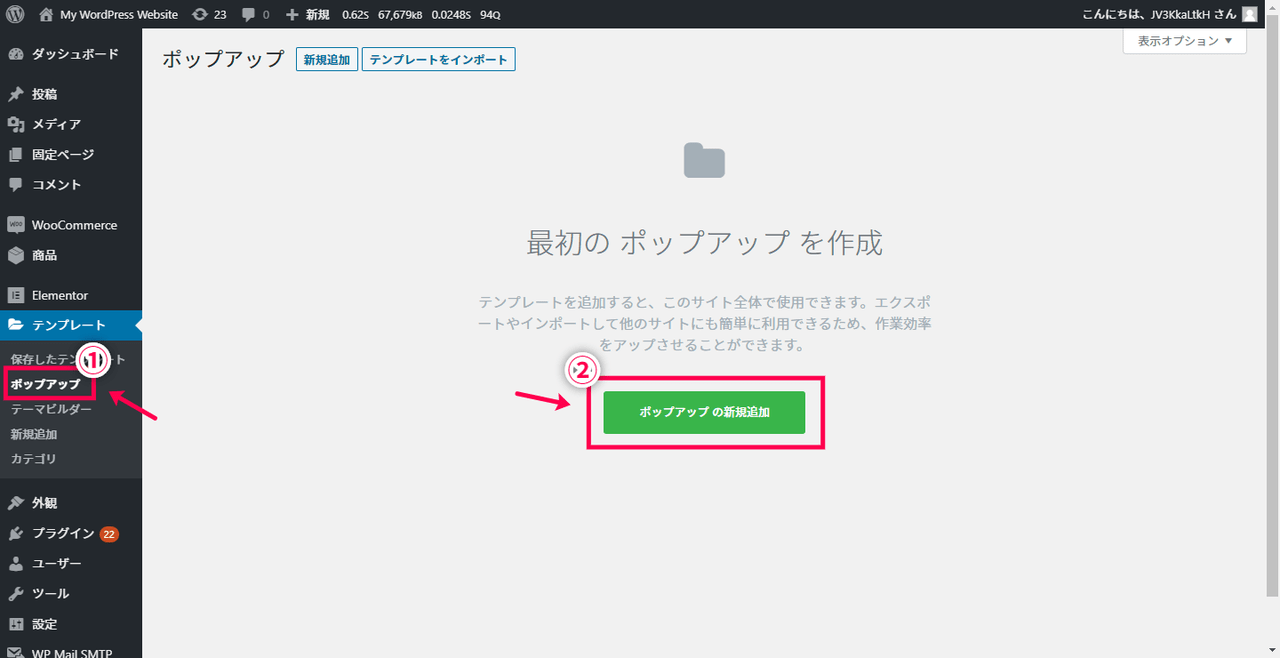Click the 外観 paintbrush icon
1280x658 pixels.
15,503
